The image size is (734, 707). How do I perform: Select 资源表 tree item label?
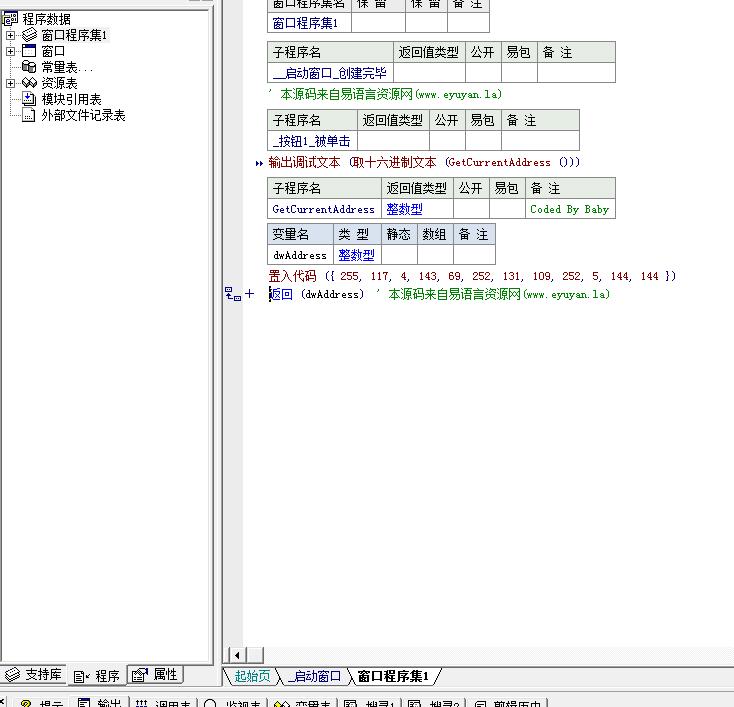(x=59, y=83)
